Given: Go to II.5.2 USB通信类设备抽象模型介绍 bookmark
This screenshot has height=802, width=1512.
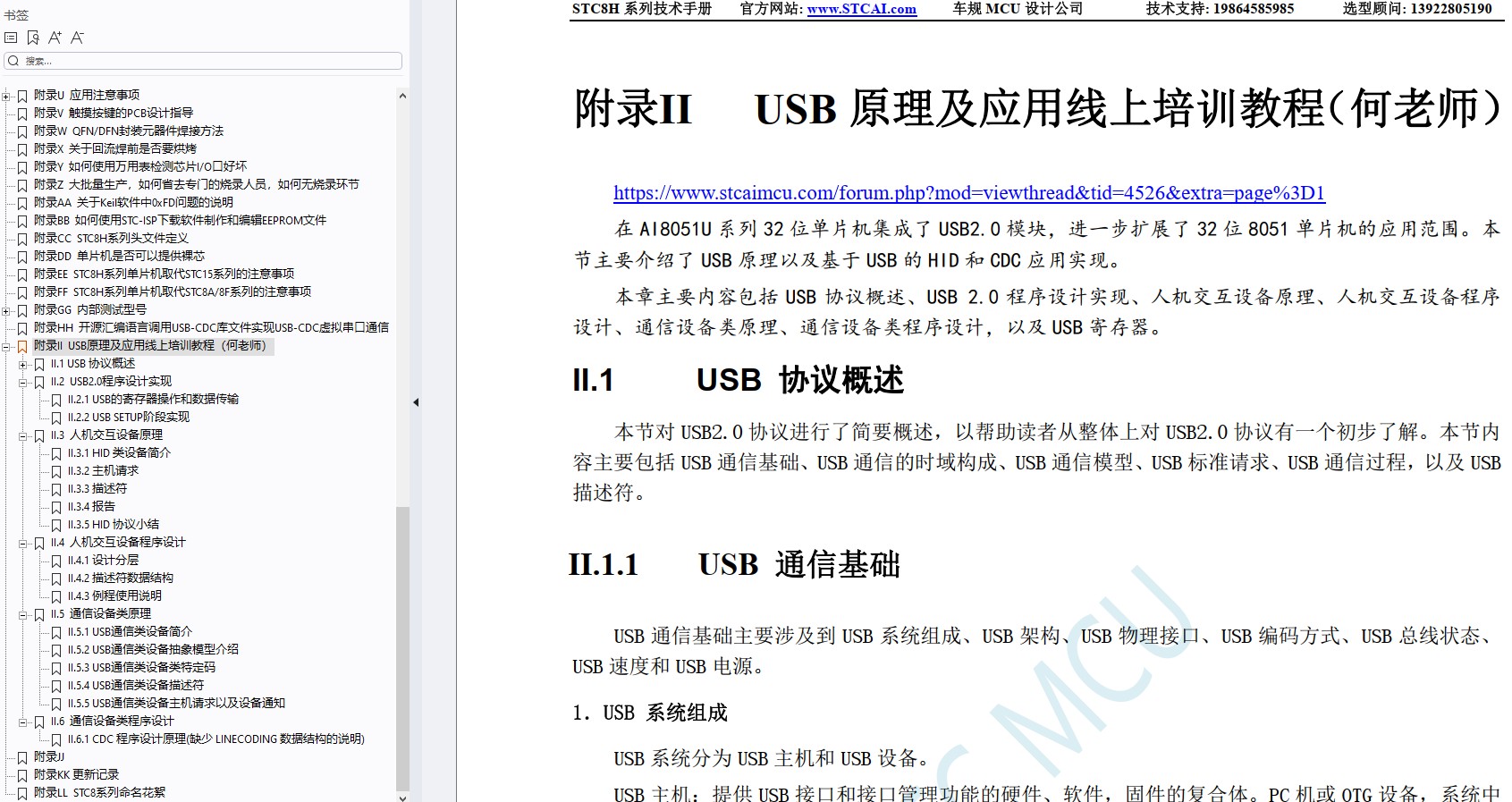Looking at the screenshot, I should click(153, 649).
